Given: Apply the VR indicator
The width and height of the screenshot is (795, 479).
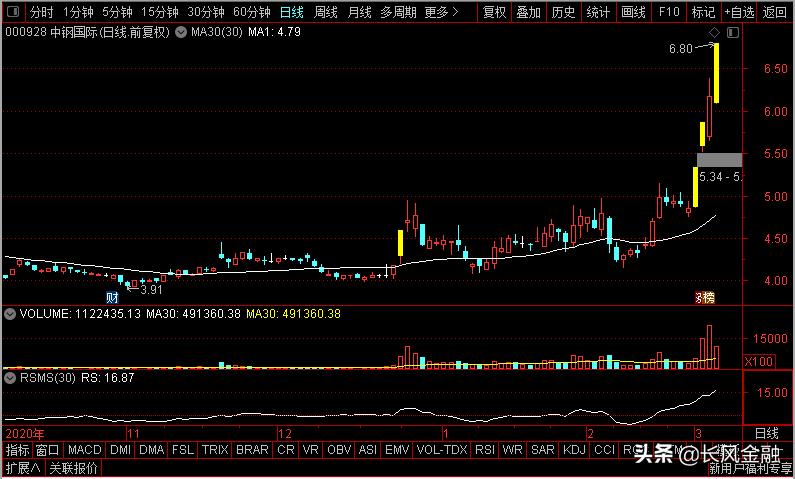Looking at the screenshot, I should 310,450.
